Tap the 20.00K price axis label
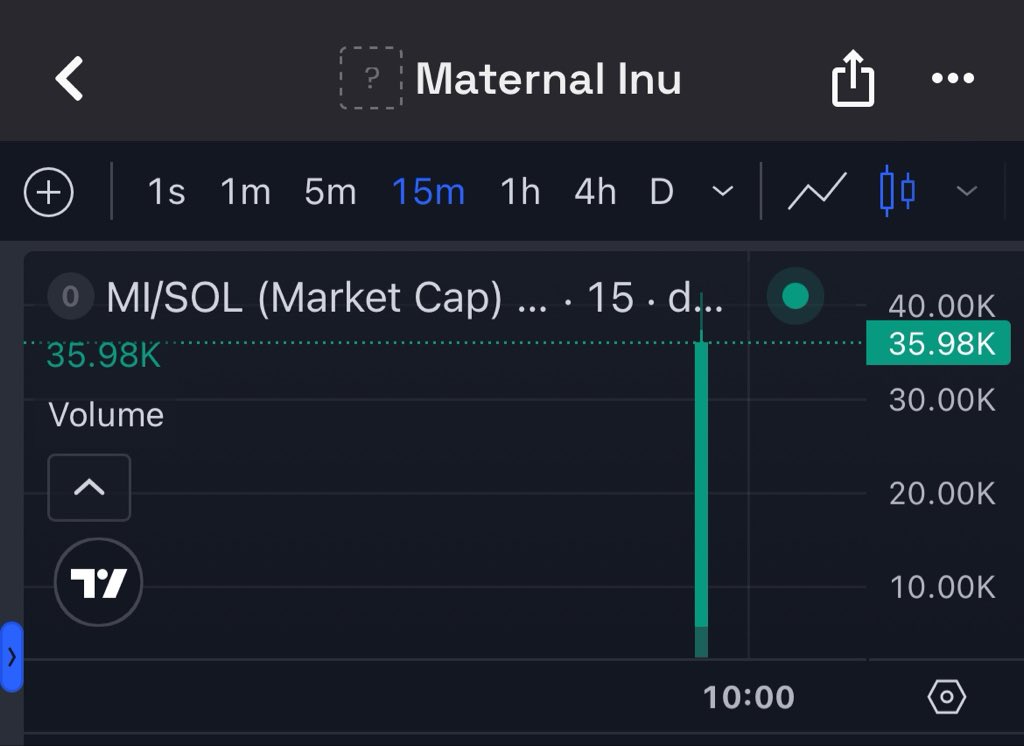Screen dimensions: 1024x746 (942, 493)
